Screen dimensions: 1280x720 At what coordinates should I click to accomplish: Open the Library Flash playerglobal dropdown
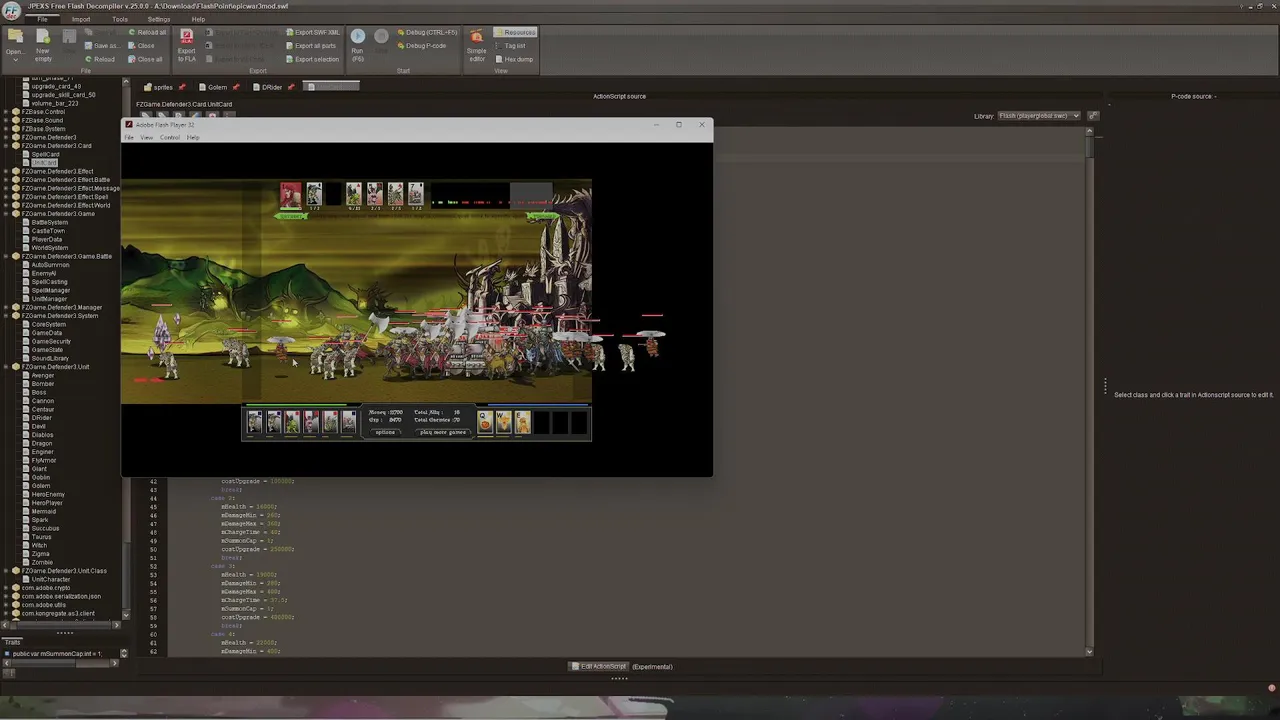pos(1039,116)
